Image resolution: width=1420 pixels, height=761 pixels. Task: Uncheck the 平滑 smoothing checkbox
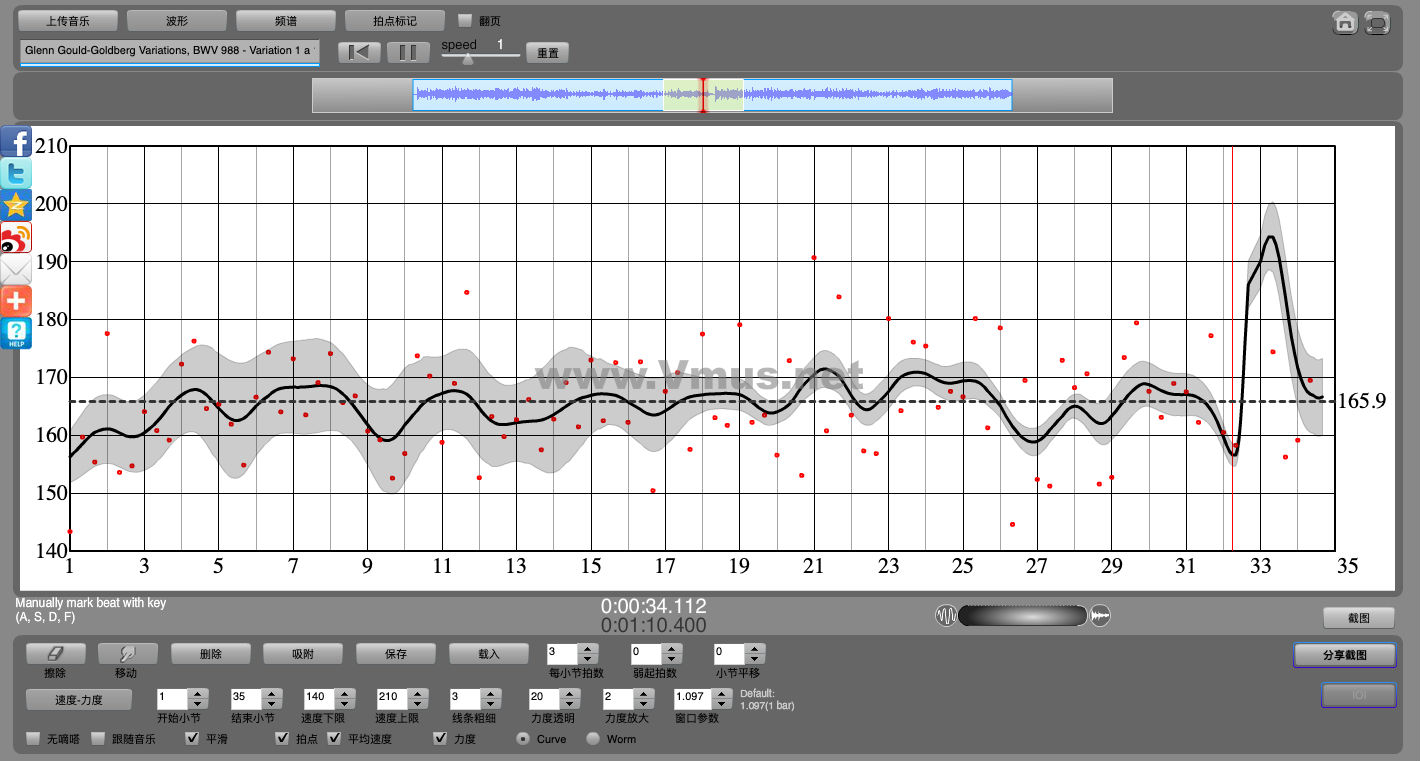coord(192,739)
